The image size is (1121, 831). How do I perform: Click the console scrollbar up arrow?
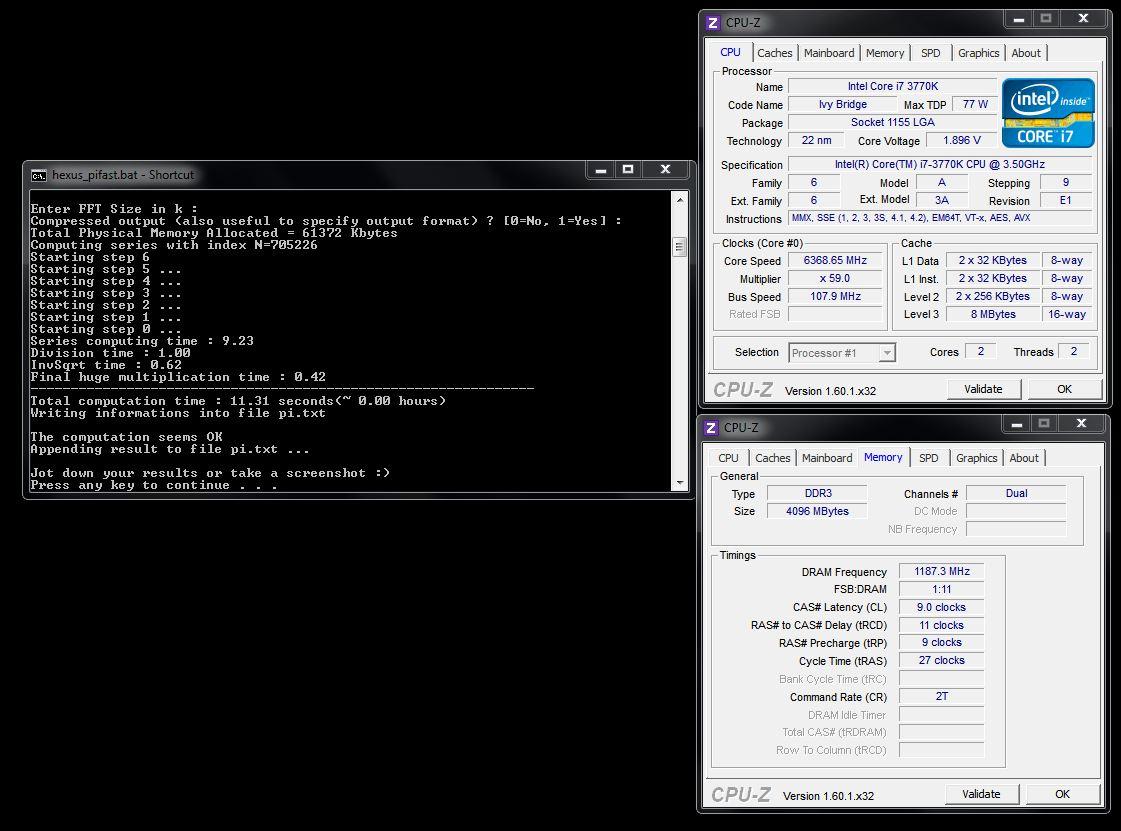[679, 200]
